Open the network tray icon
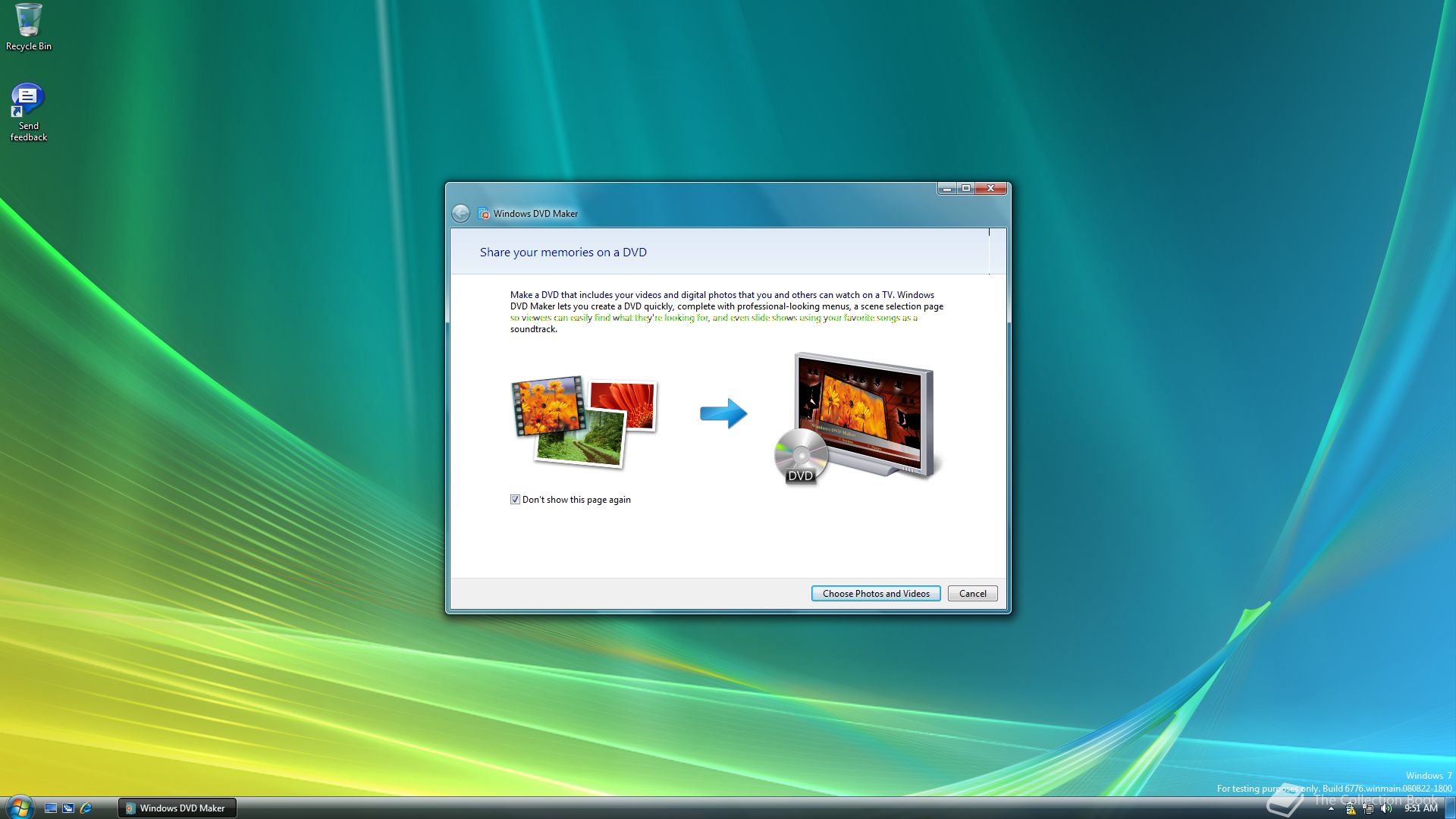 point(1368,809)
